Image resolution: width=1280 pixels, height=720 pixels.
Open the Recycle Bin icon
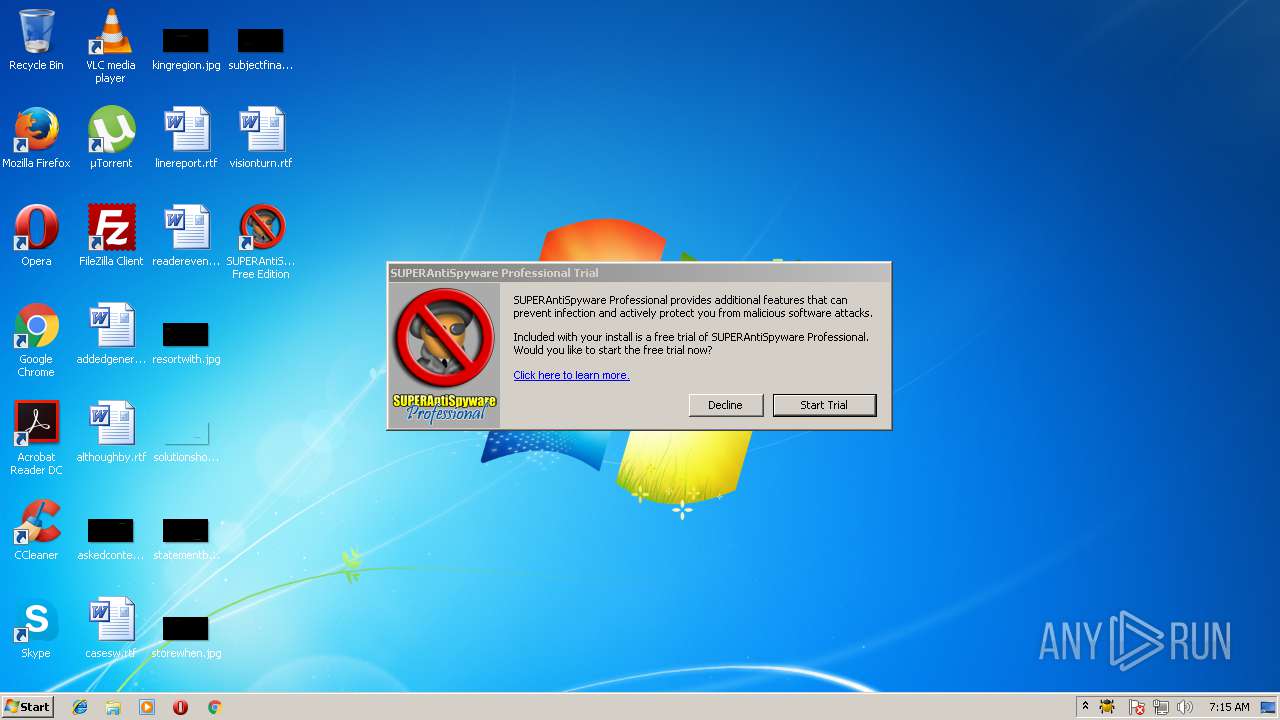(x=36, y=40)
